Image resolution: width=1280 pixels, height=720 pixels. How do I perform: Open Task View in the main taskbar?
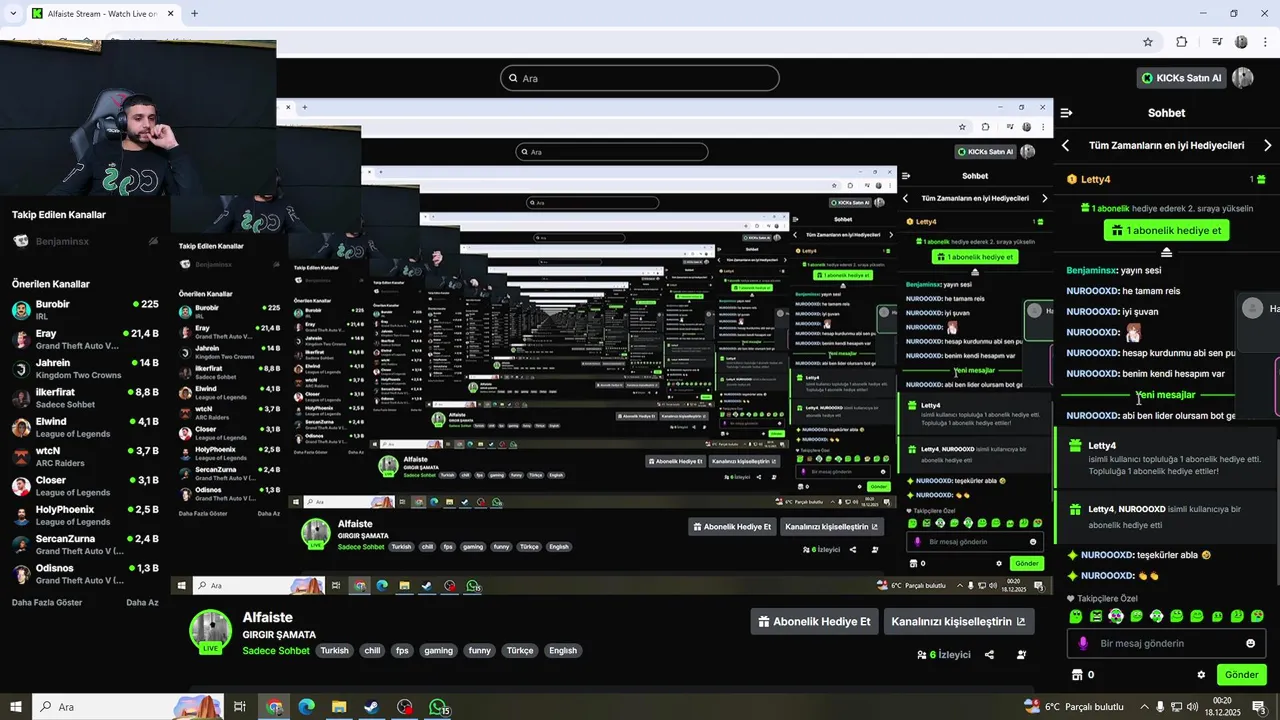(240, 707)
